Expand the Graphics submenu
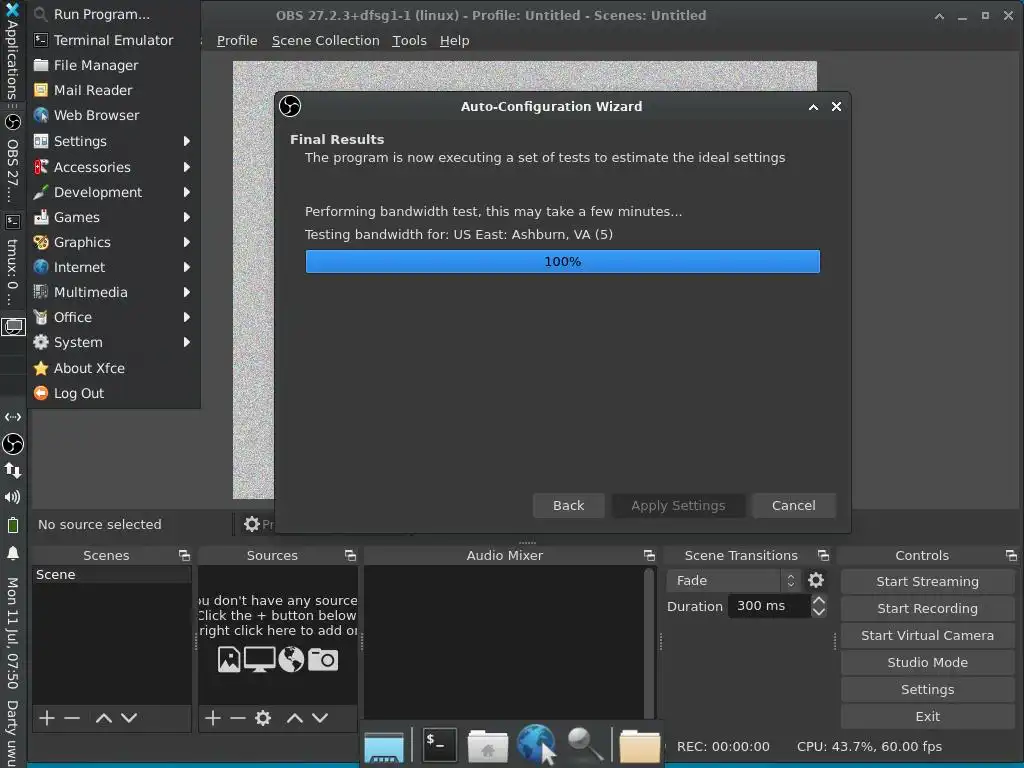 114,242
